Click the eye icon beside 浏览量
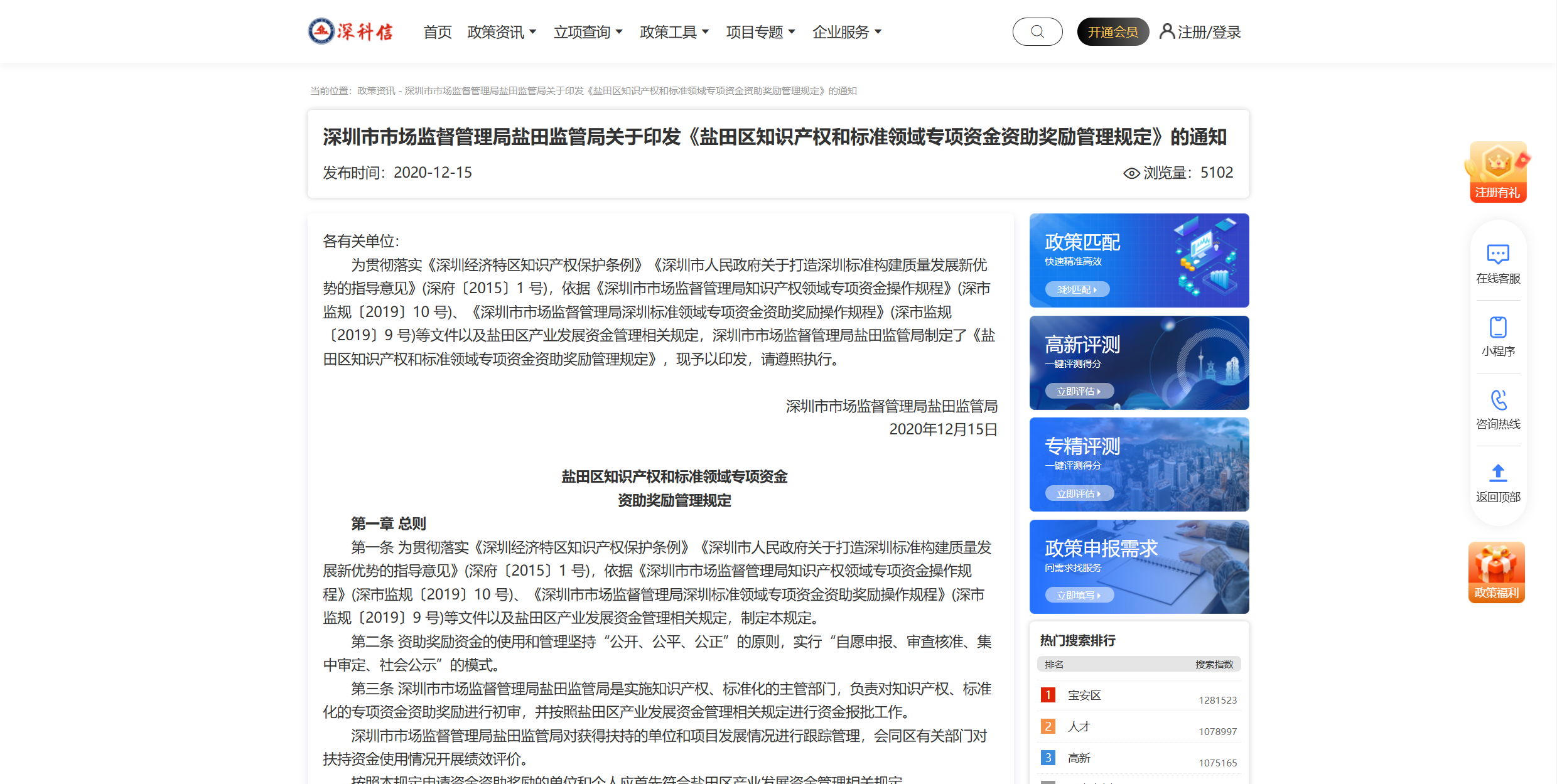This screenshot has height=784, width=1557. point(1131,173)
